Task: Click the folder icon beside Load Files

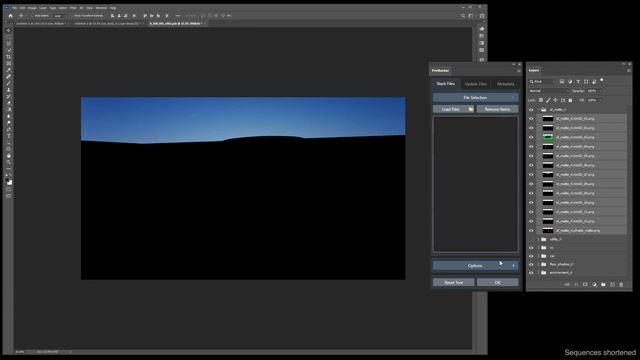Action: (x=471, y=109)
